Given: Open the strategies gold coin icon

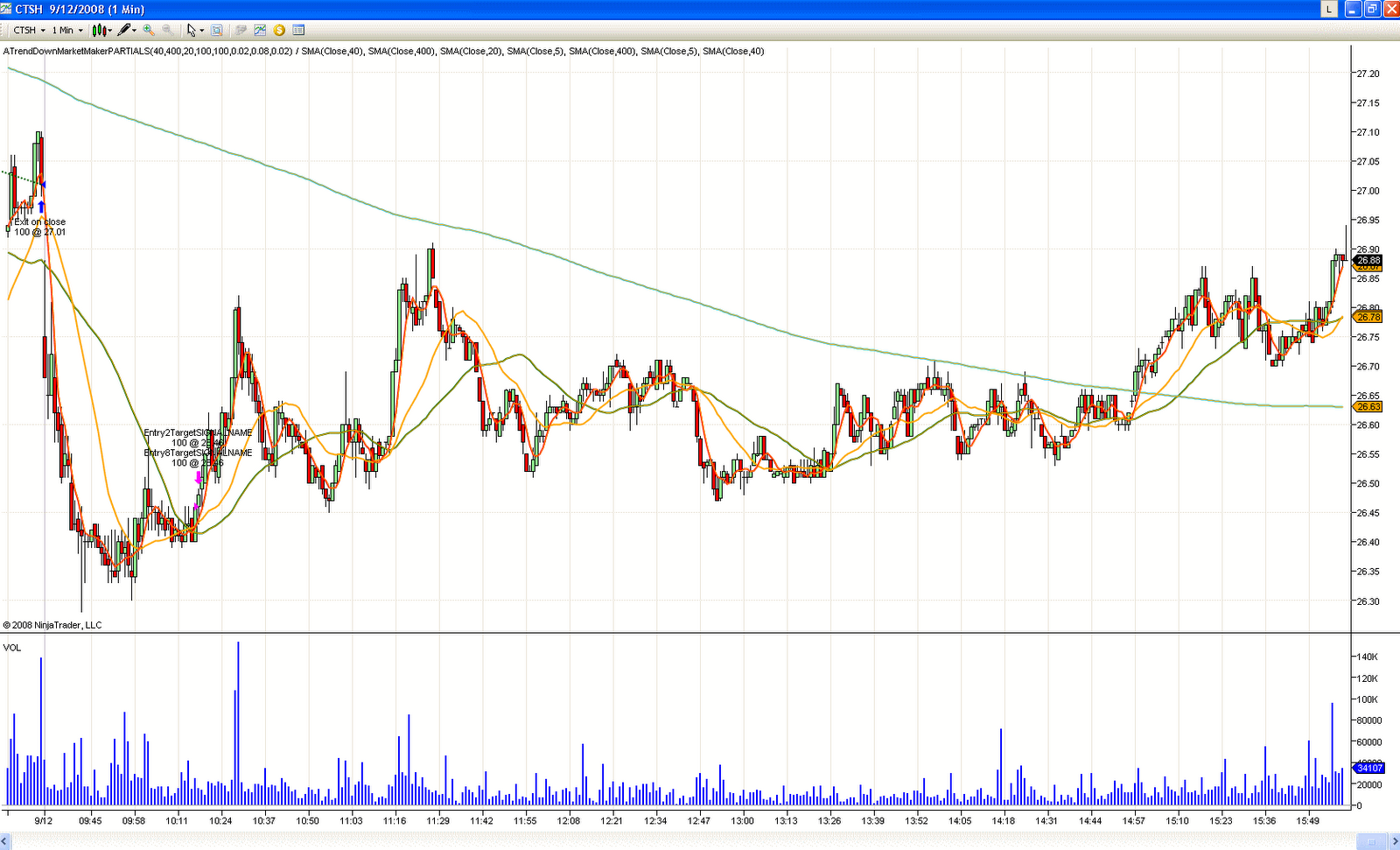Looking at the screenshot, I should [279, 30].
